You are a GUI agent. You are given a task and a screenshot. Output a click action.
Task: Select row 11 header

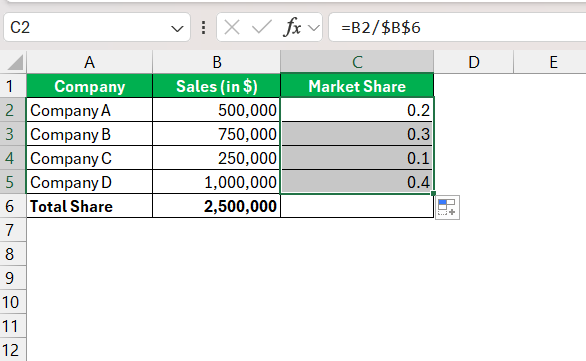(x=13, y=326)
